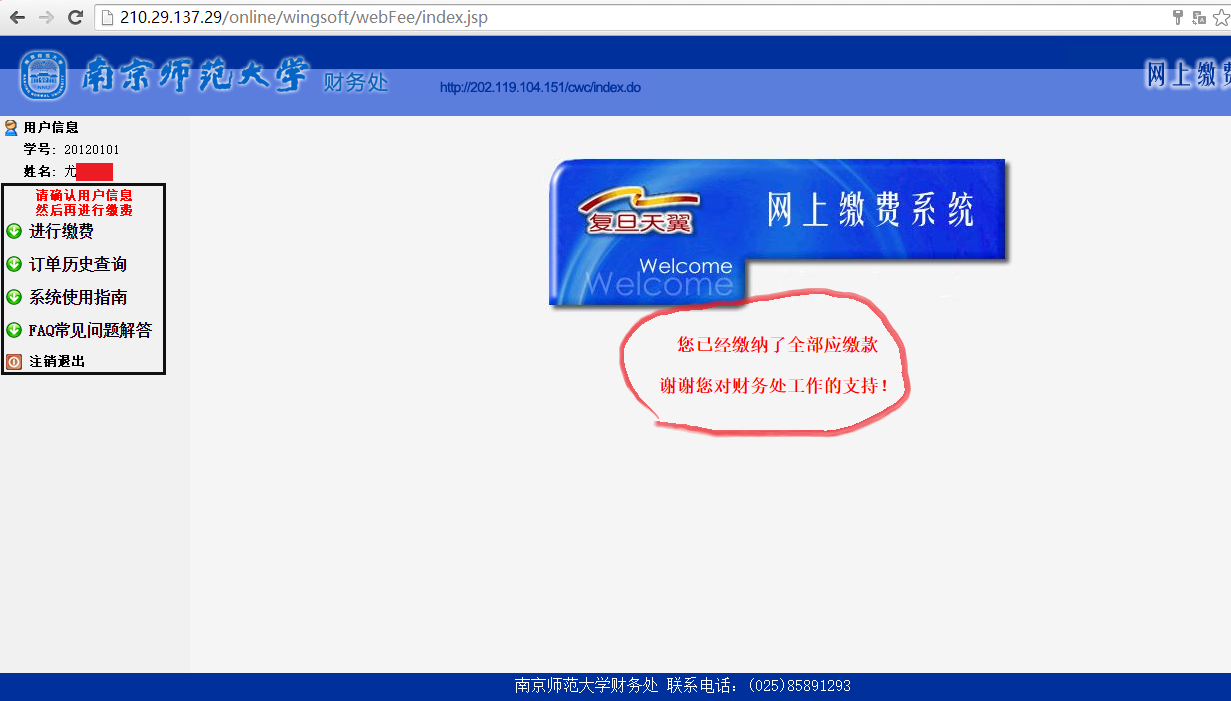Click the page document icon in the address bar
Screen dimensions: 1231x701
(108, 18)
